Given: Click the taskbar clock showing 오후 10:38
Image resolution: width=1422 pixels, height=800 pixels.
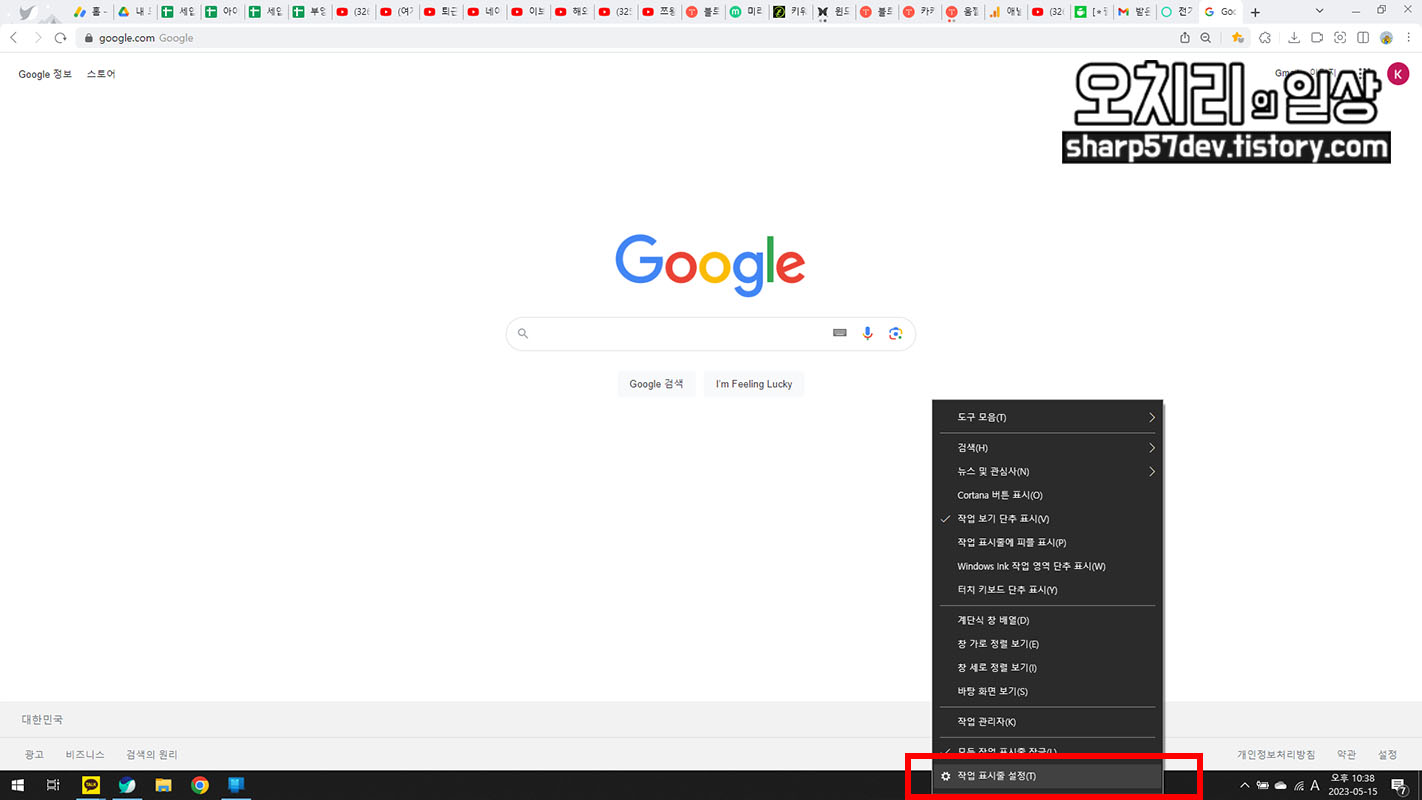Looking at the screenshot, I should pyautogui.click(x=1352, y=786).
